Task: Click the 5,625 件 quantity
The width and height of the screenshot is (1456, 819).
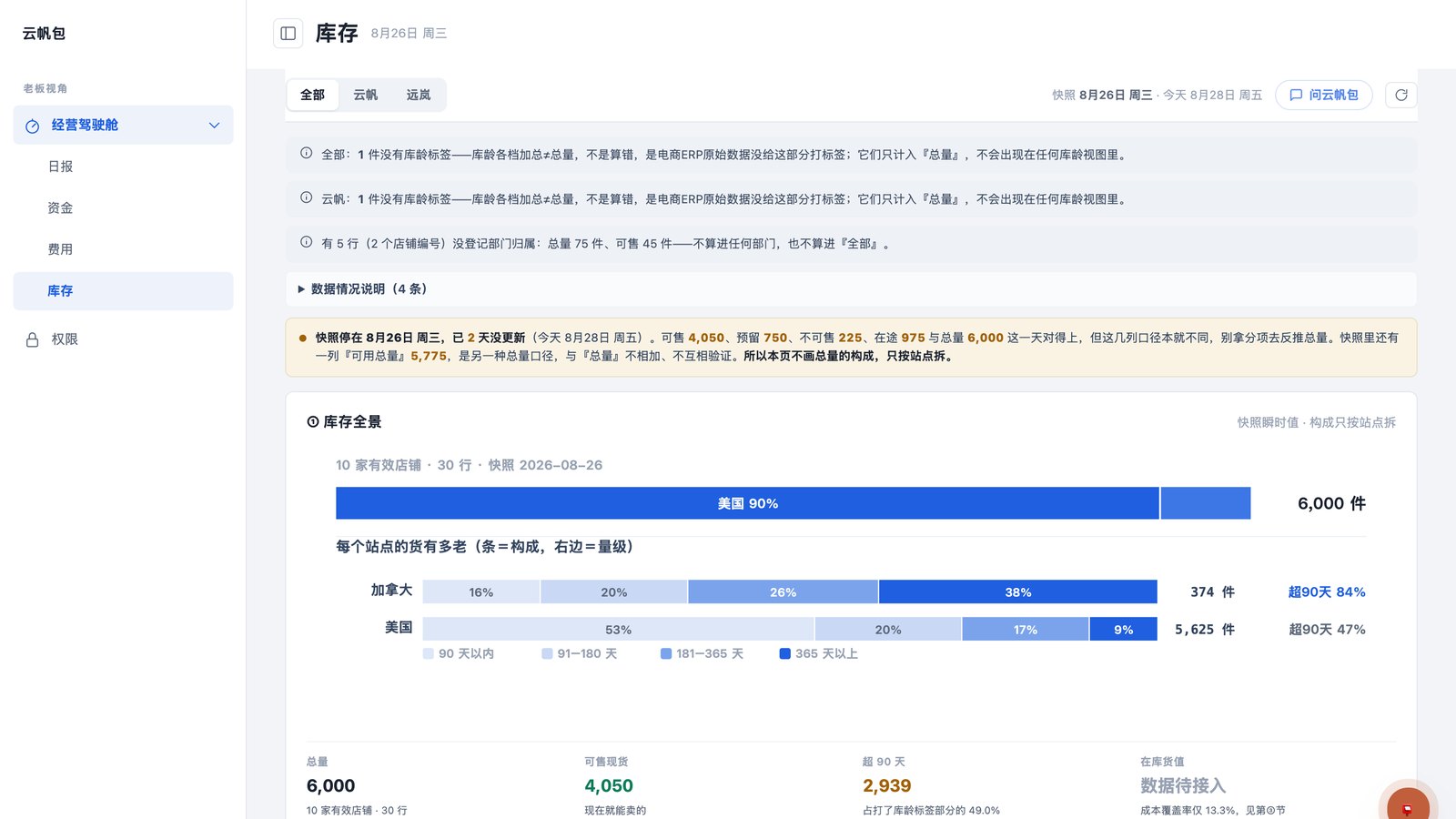Action: pyautogui.click(x=1205, y=630)
